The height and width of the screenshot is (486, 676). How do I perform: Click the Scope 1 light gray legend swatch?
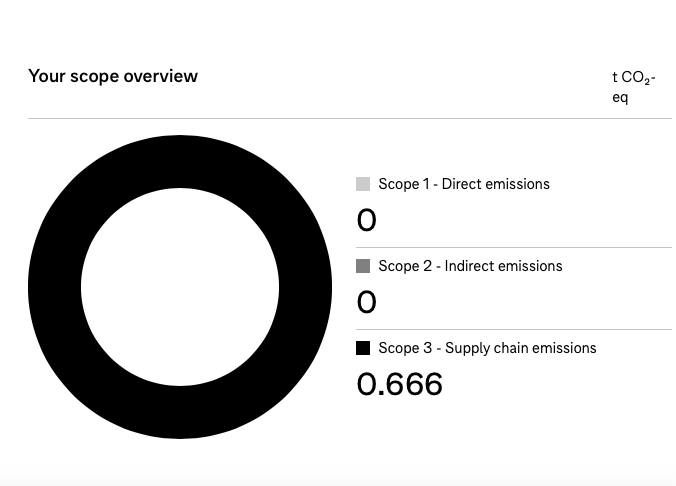363,184
